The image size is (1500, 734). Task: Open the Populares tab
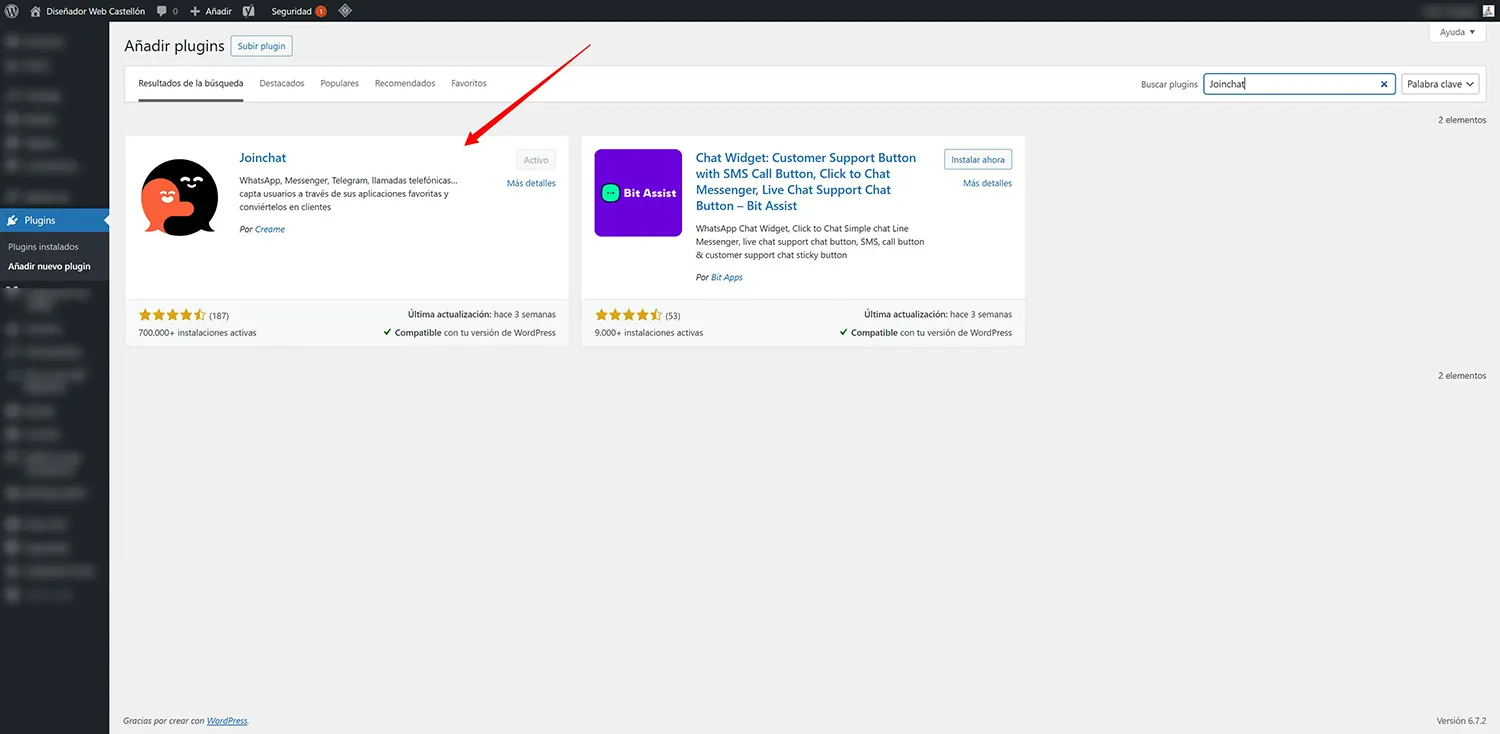[340, 84]
